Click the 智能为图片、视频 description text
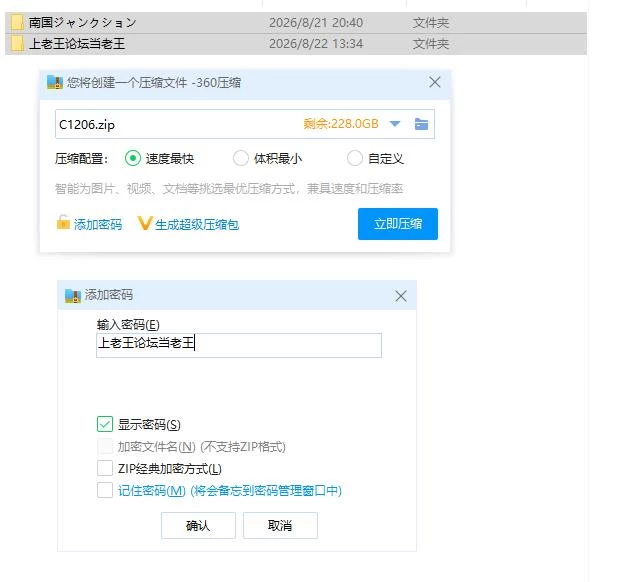635x582 pixels. [x=229, y=189]
